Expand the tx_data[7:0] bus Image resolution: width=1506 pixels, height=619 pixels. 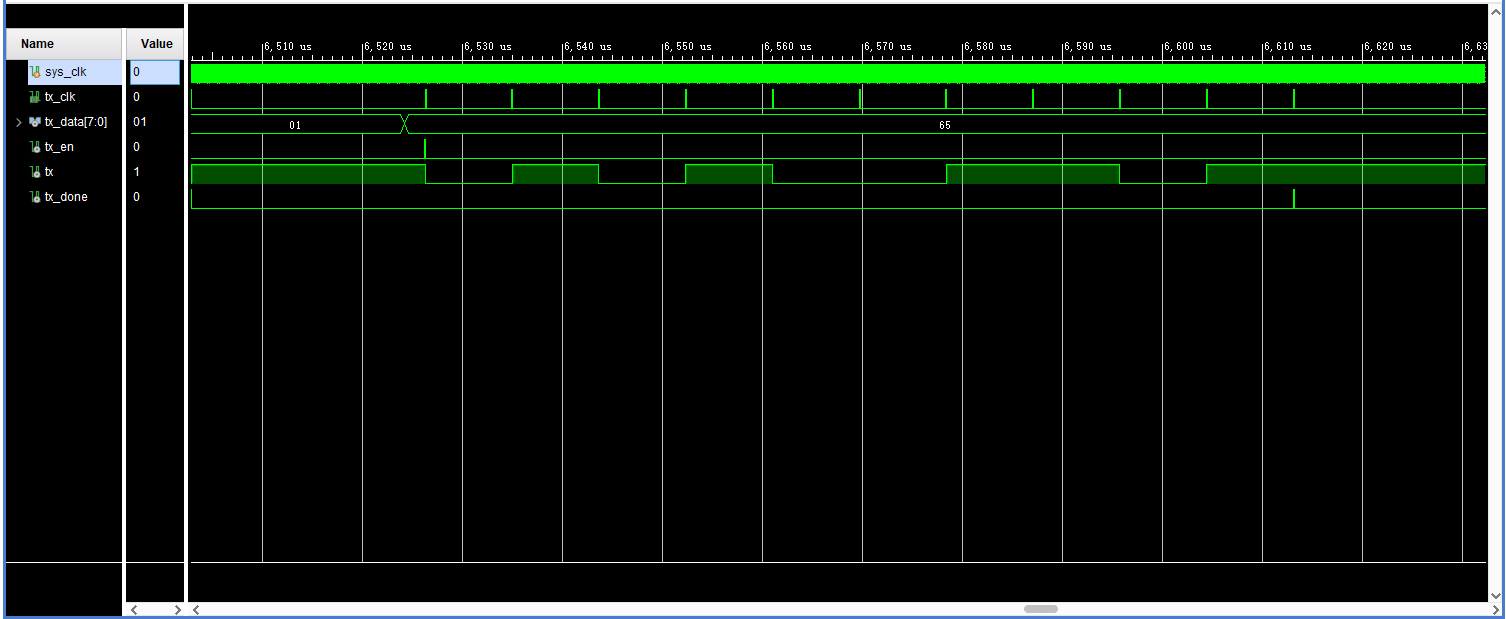coord(18,122)
